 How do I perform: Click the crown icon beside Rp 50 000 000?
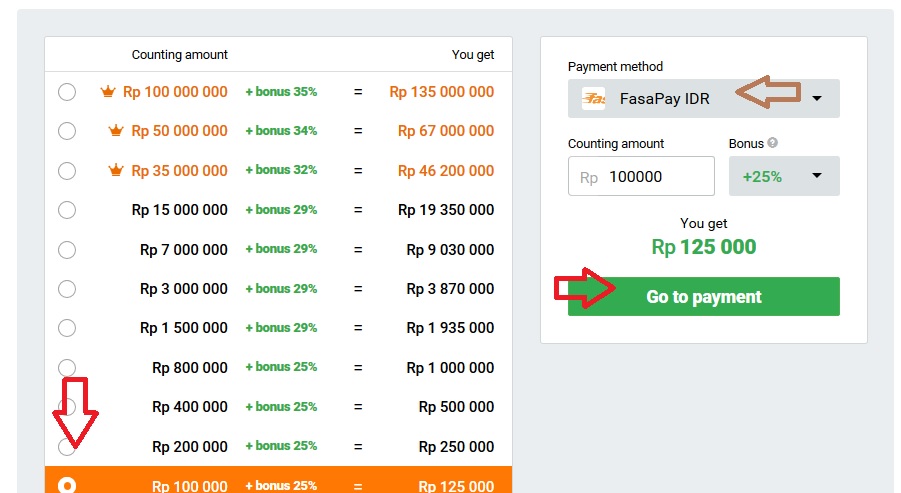click(x=117, y=131)
